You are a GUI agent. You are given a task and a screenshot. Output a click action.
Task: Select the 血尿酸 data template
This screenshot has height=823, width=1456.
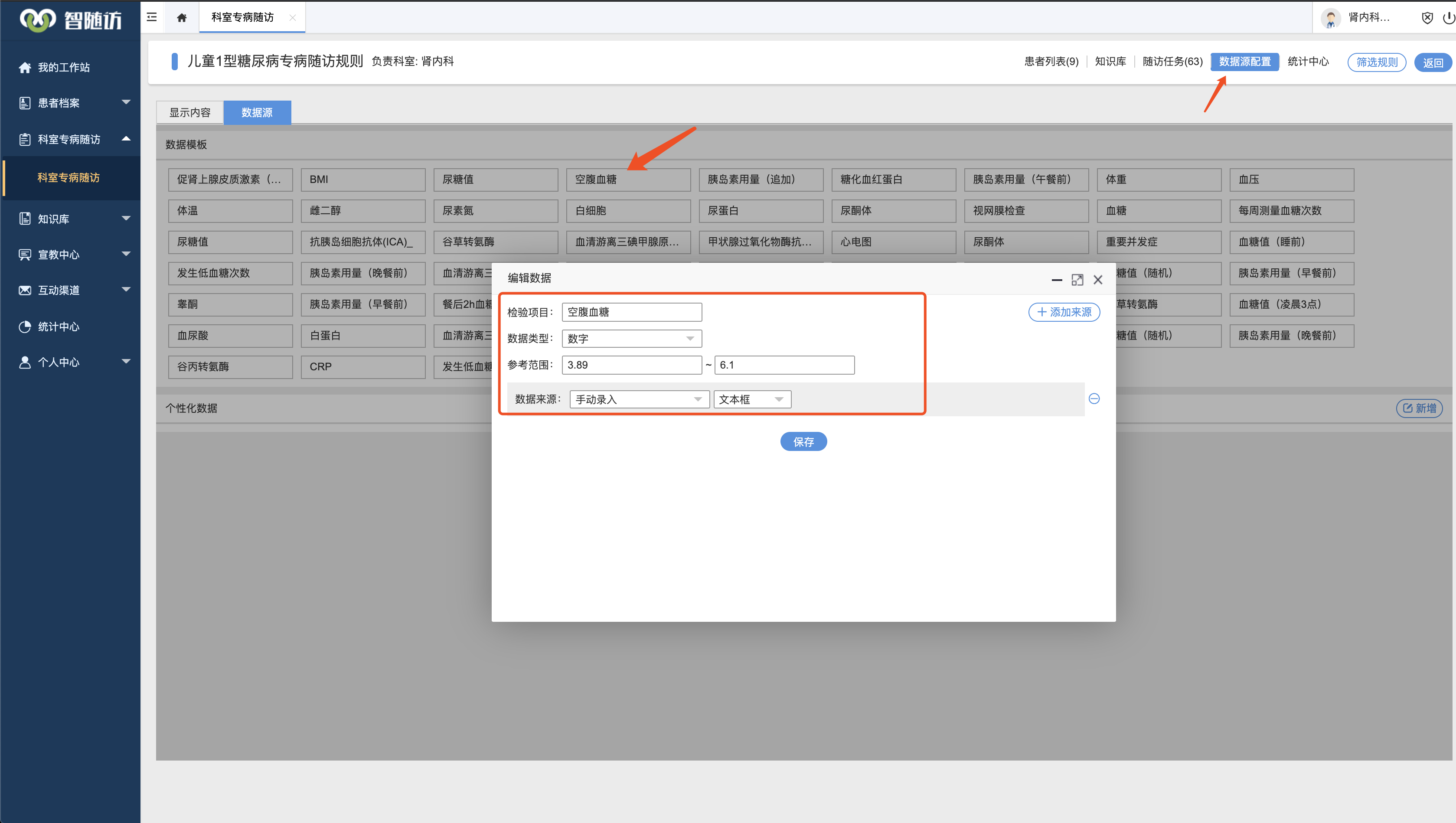tap(231, 335)
